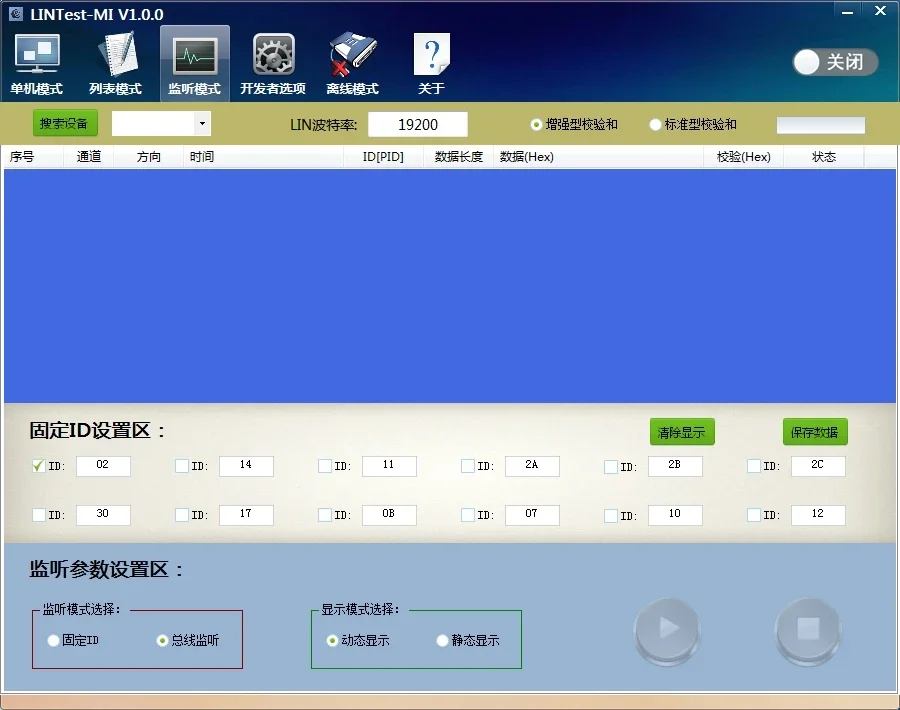This screenshot has height=710, width=900.
Task: Select 固定ID monitoring mode
Action: pyautogui.click(x=52, y=642)
